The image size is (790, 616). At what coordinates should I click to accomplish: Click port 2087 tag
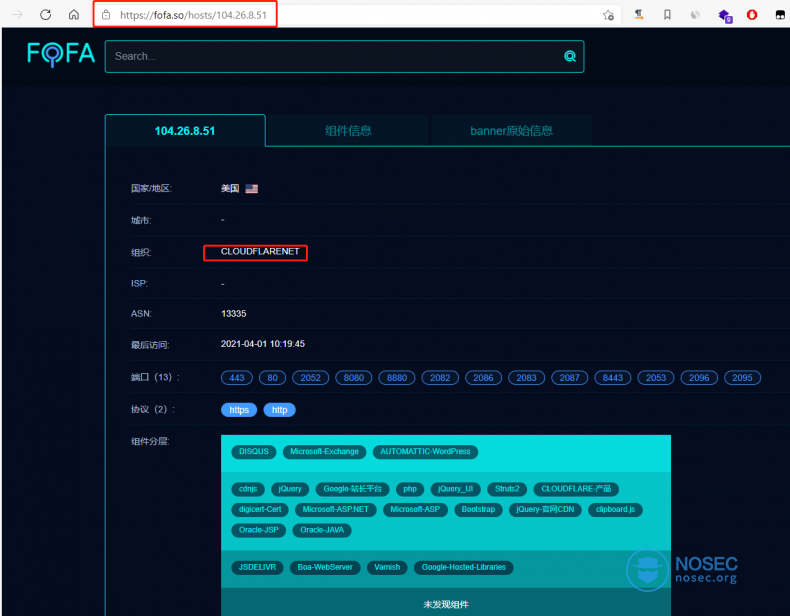coord(569,378)
